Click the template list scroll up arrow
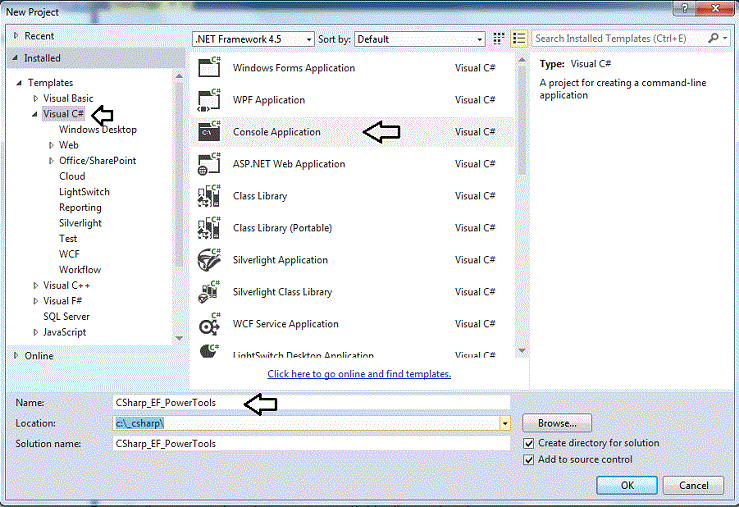739x507 pixels. [522, 60]
